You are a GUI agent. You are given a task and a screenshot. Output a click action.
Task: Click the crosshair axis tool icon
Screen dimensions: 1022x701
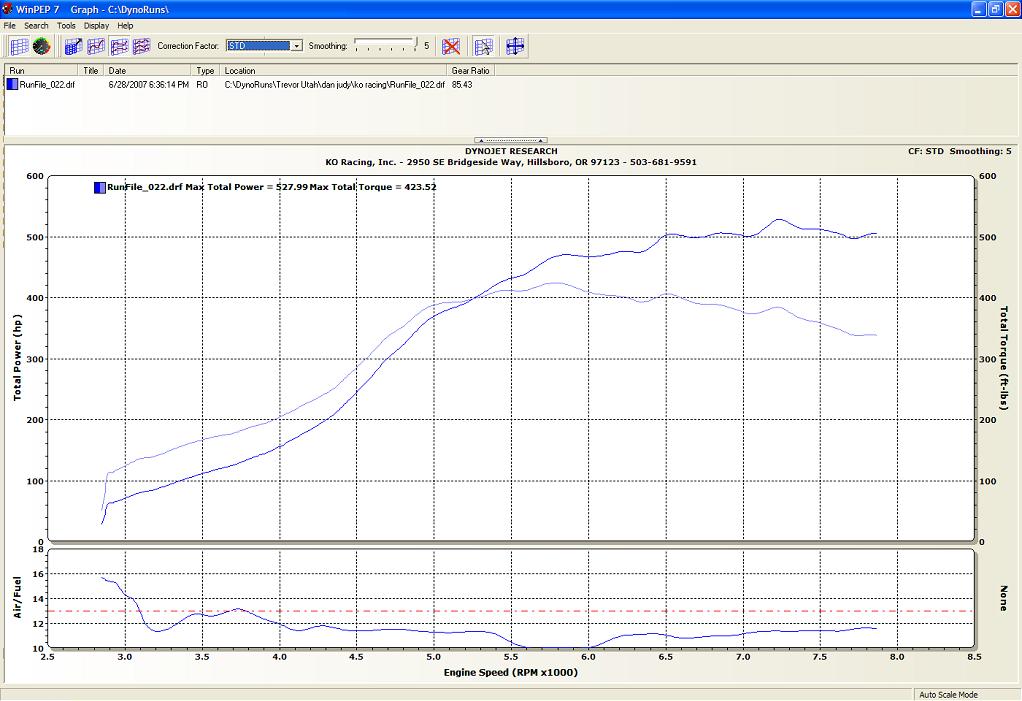(515, 46)
